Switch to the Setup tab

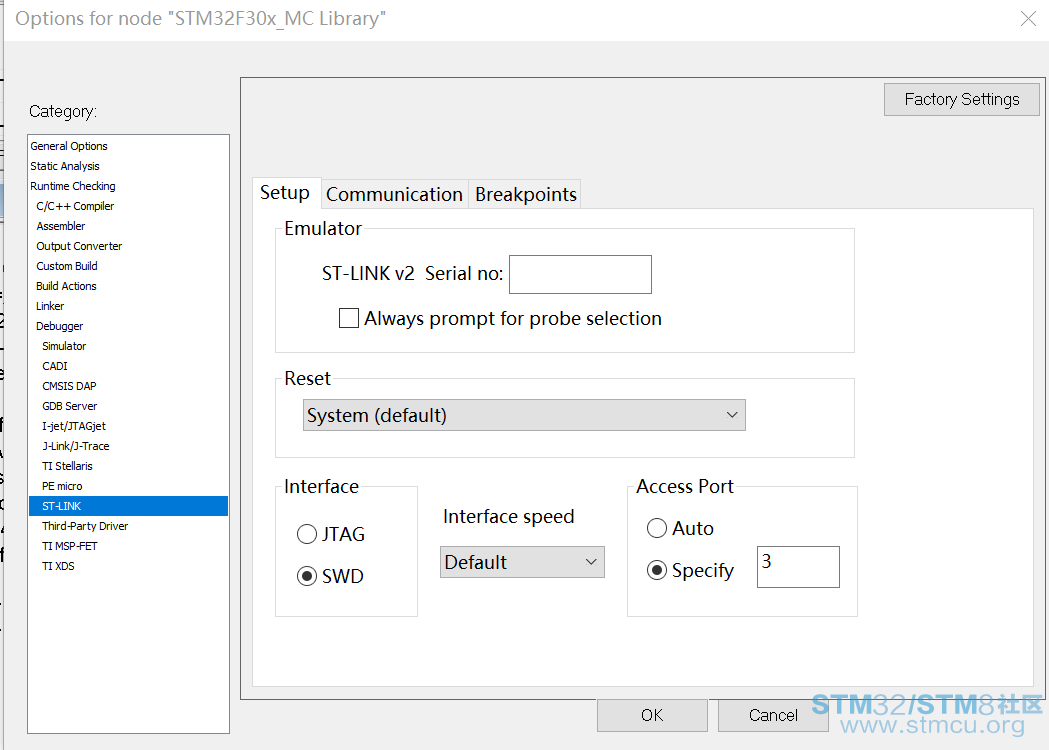[x=285, y=193]
